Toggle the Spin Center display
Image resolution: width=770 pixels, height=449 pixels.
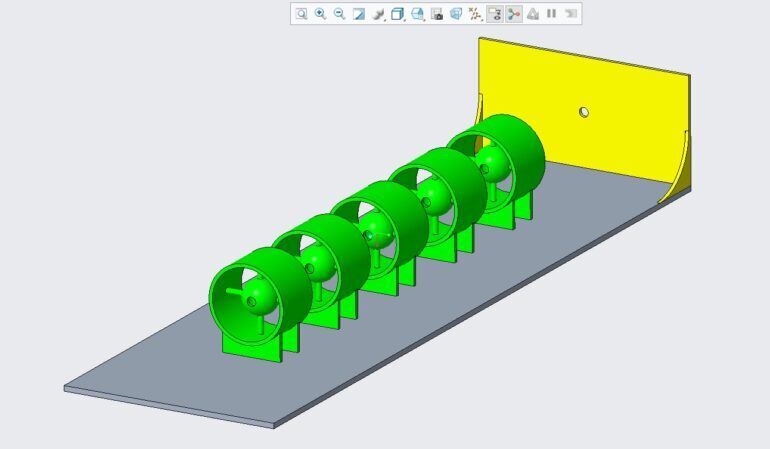coord(514,14)
